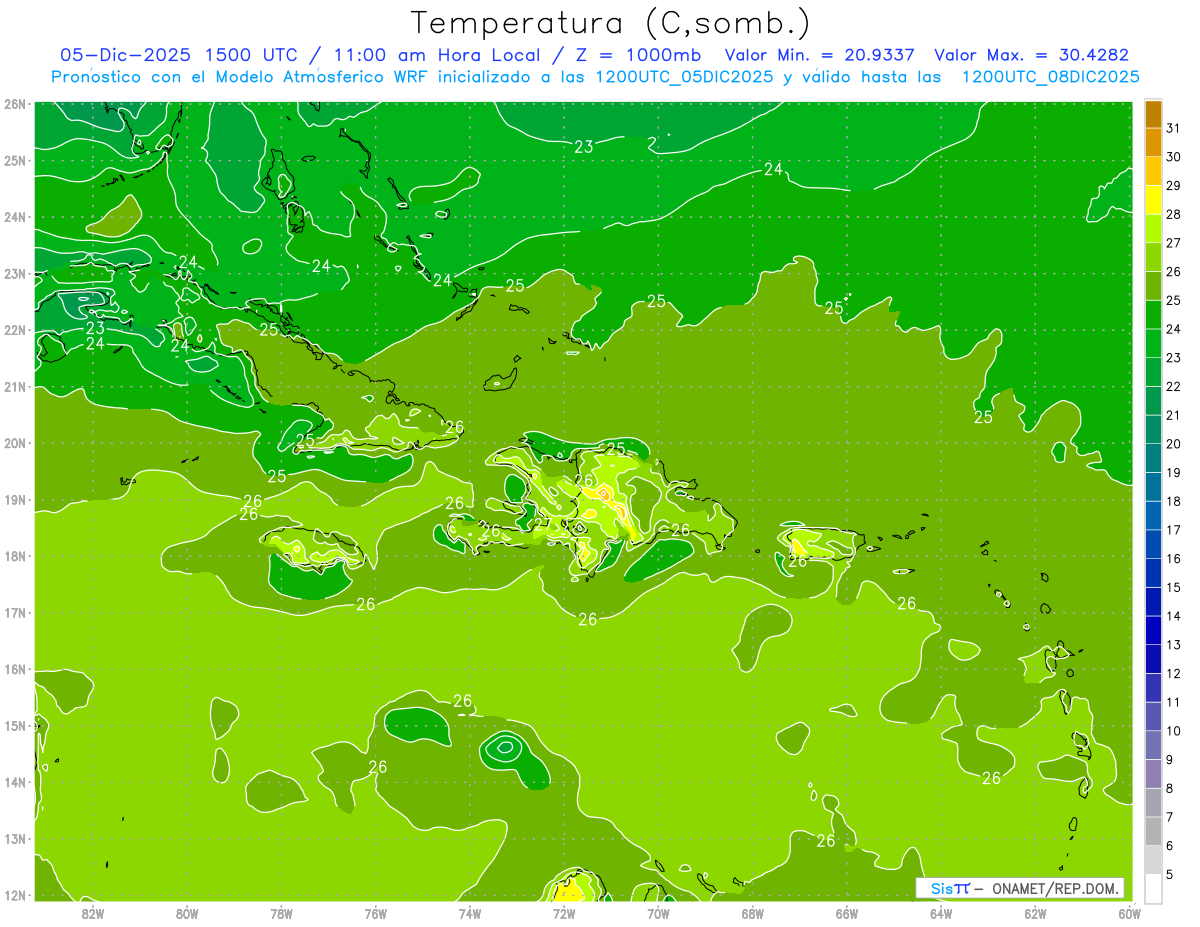Click the longitude axis label '62W'
The height and width of the screenshot is (927, 1200).
[x=1036, y=914]
